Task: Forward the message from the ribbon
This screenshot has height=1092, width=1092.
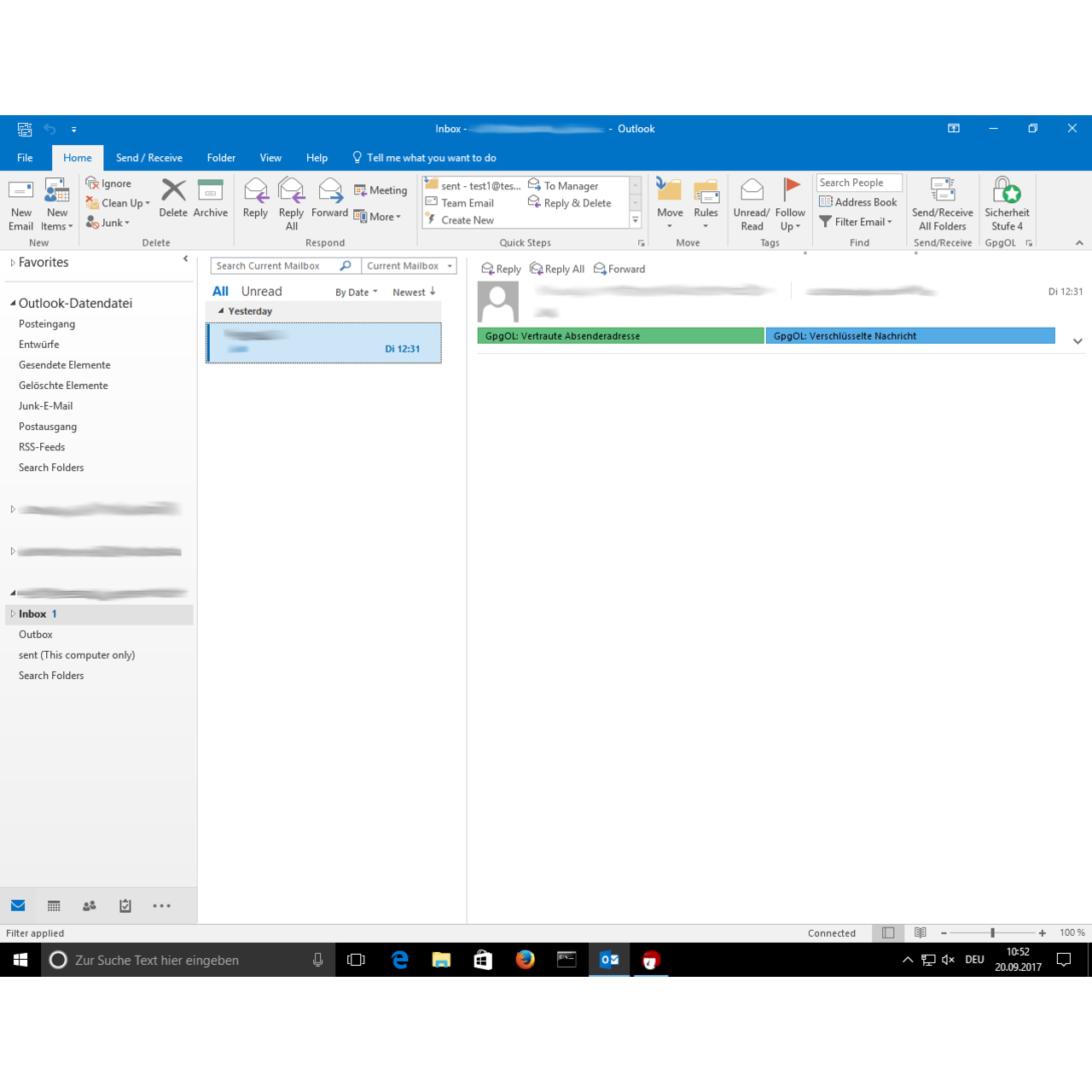Action: coord(329,199)
